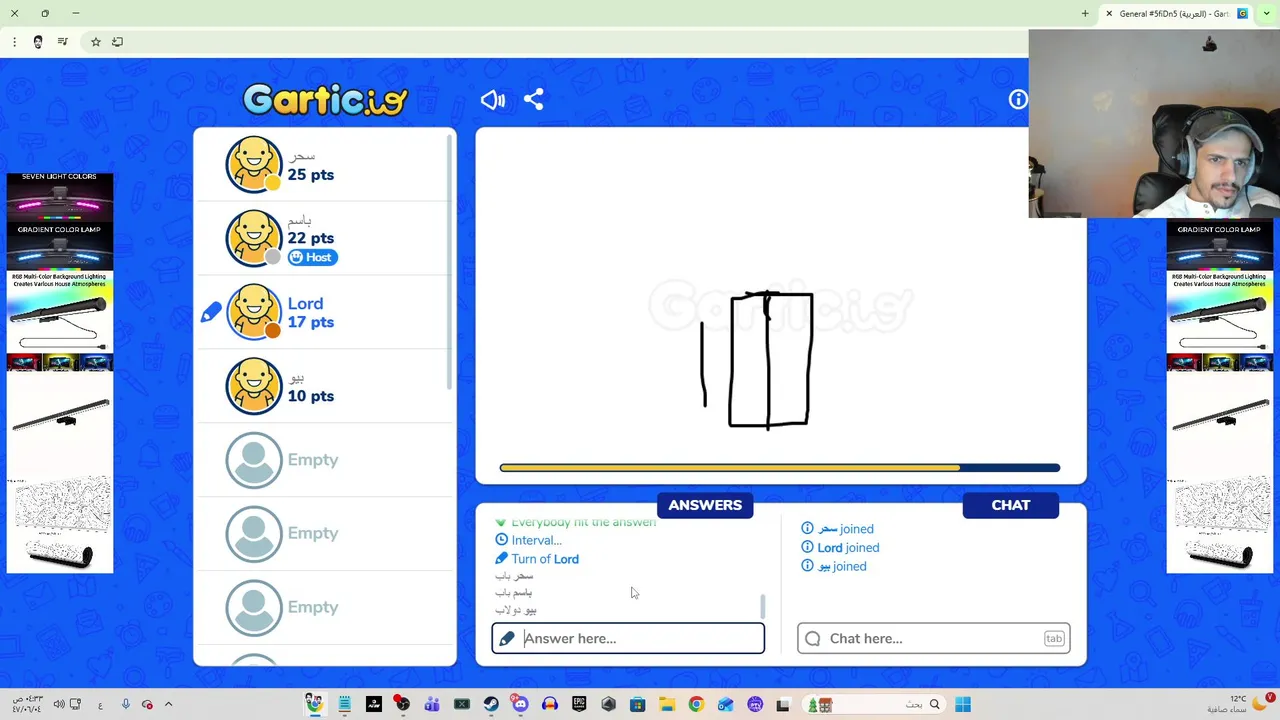Click the 'Interval...' message
Screen dimensions: 1280x720
(x=529, y=540)
